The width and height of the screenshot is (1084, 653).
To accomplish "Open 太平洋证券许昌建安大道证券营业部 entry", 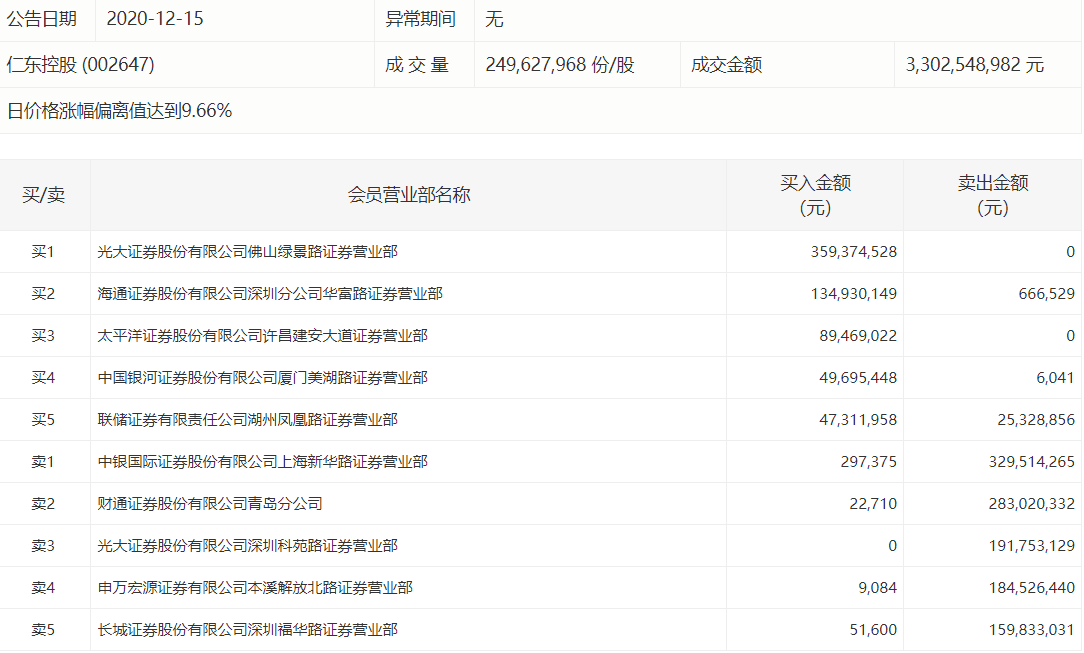I will point(262,336).
